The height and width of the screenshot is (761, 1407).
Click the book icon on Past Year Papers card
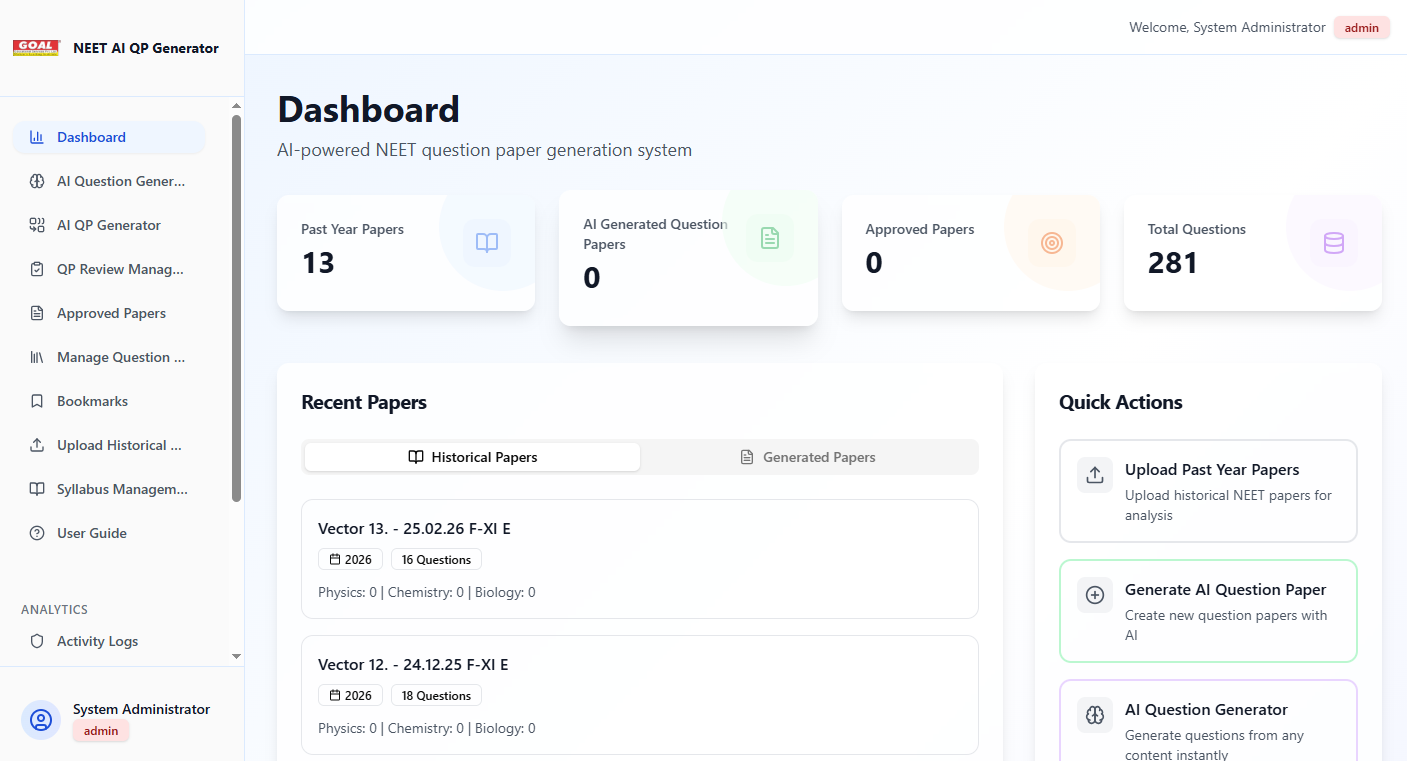point(487,243)
